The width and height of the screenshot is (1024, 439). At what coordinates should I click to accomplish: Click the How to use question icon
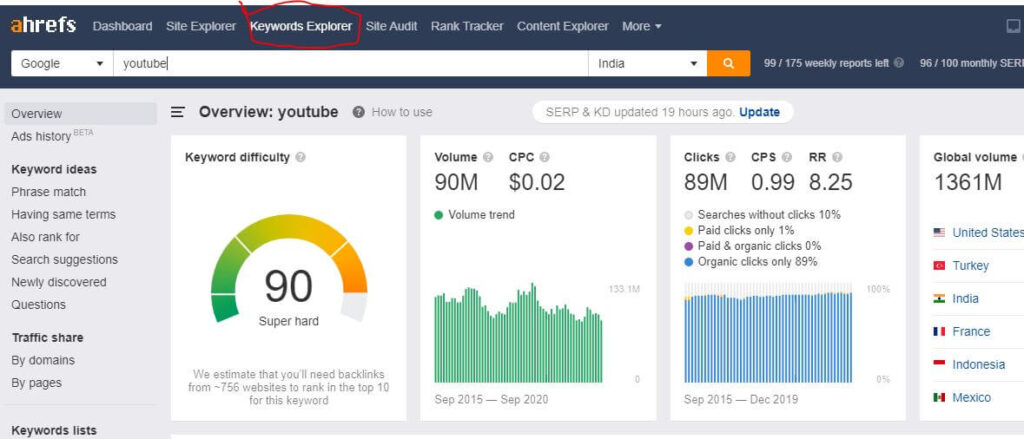358,112
